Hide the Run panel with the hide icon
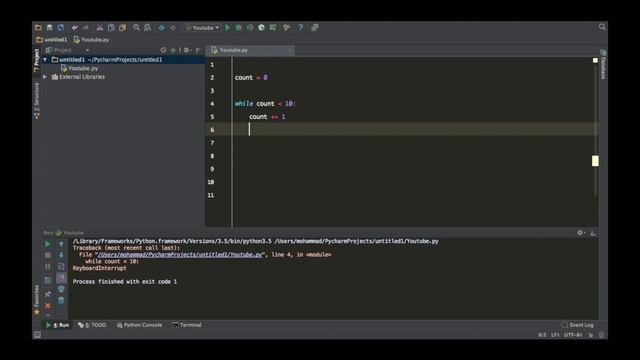Screen dimensions: 640x360 pos(593,233)
